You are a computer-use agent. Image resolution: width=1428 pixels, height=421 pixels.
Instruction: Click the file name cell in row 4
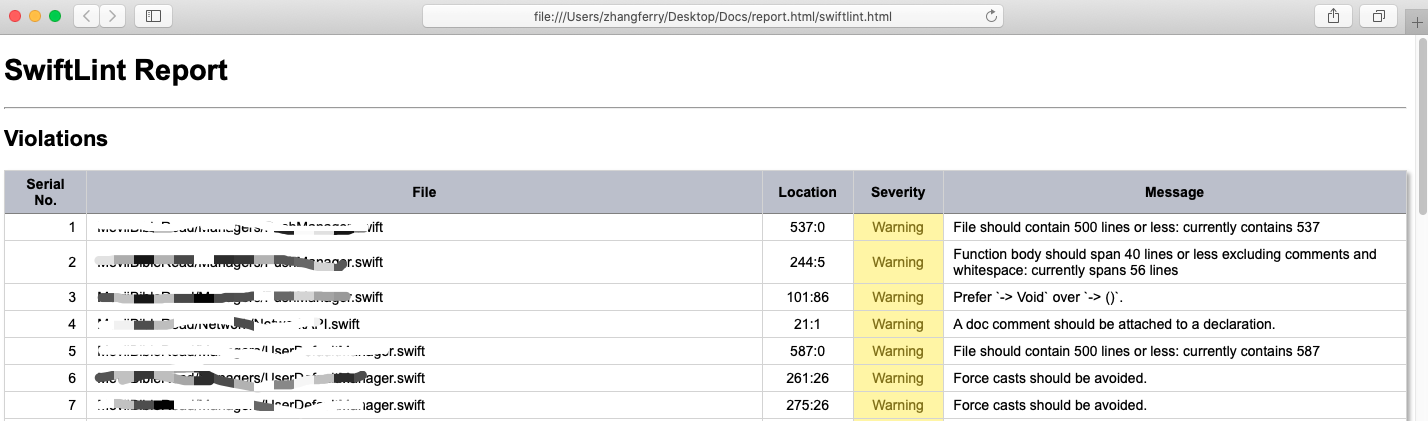(x=424, y=324)
